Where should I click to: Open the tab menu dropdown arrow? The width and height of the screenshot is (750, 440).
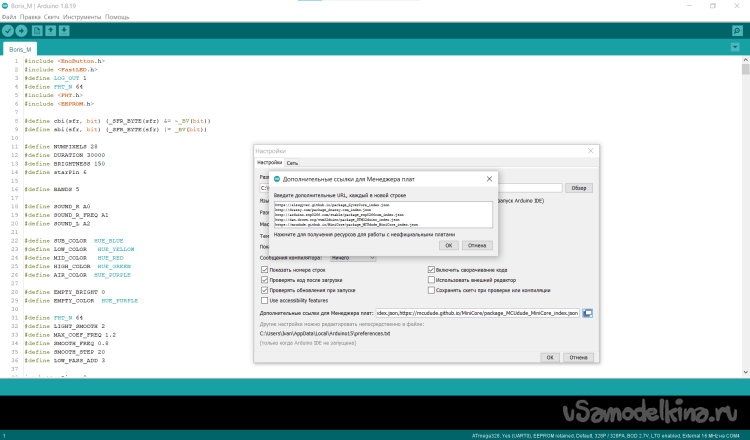tap(741, 48)
